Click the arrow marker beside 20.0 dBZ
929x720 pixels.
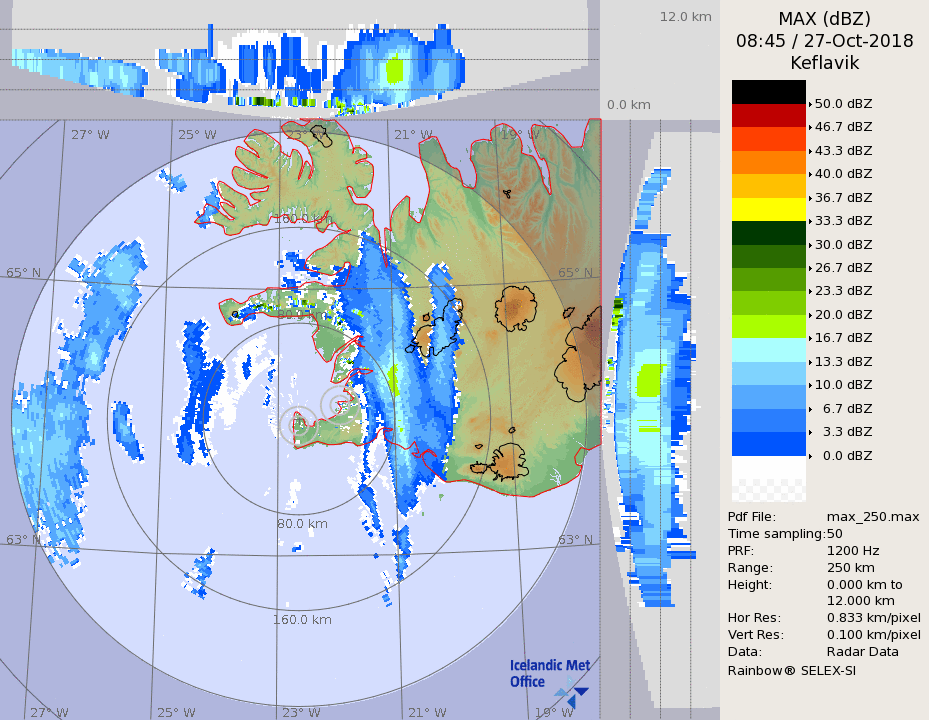[x=810, y=315]
